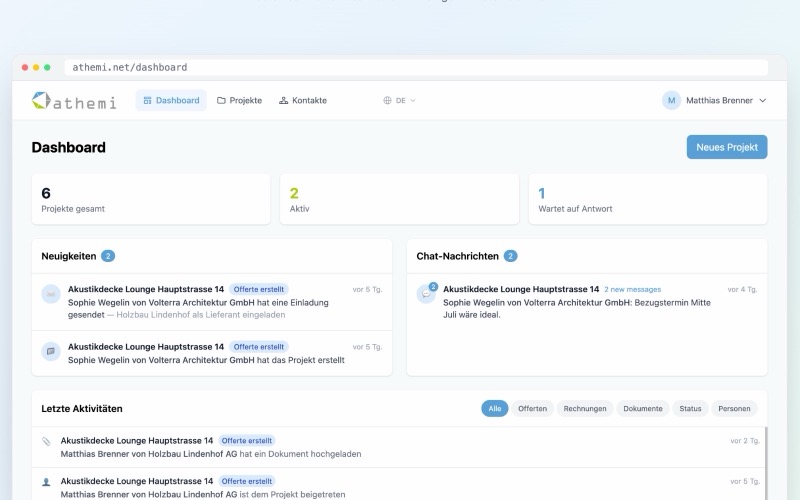Click the browser address bar athemi.net/dashboard

pyautogui.click(x=416, y=67)
